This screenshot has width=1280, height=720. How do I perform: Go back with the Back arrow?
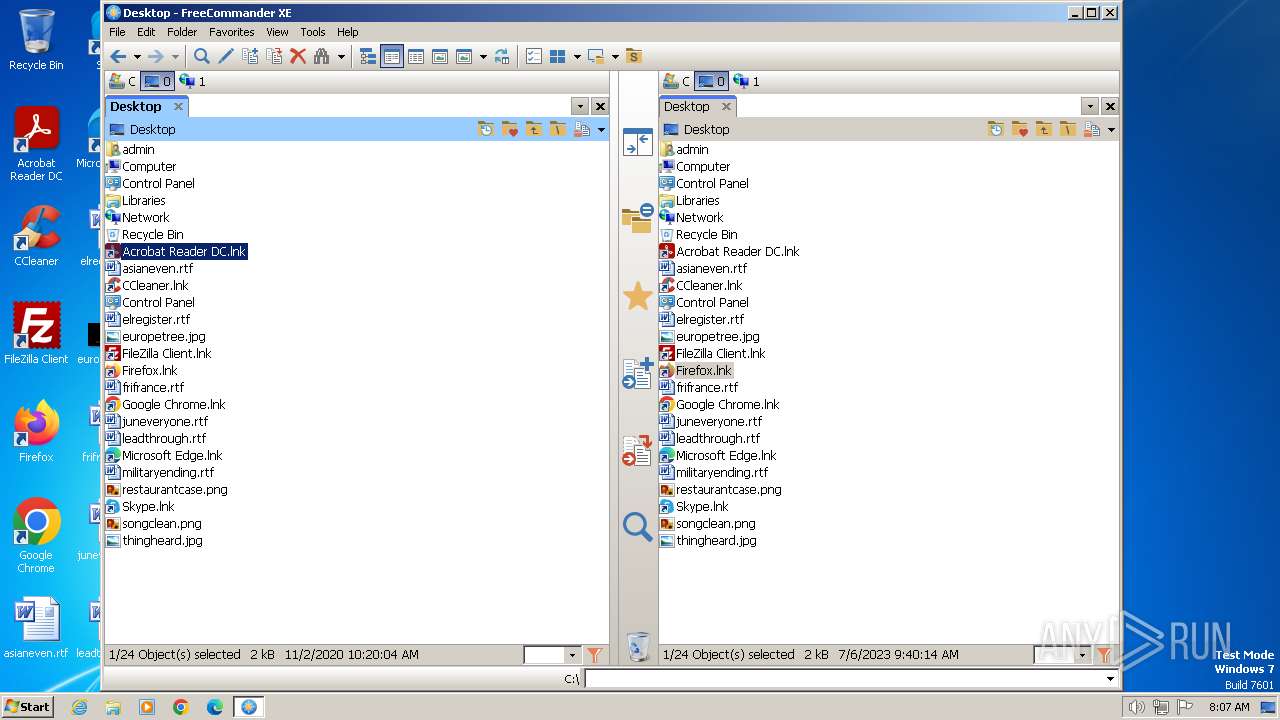118,57
